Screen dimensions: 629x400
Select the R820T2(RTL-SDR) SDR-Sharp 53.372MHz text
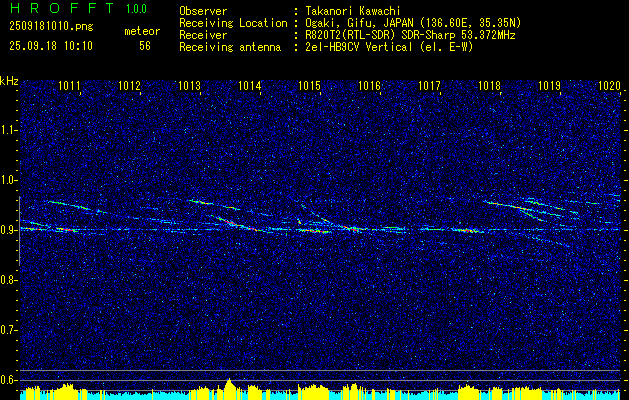(x=410, y=35)
